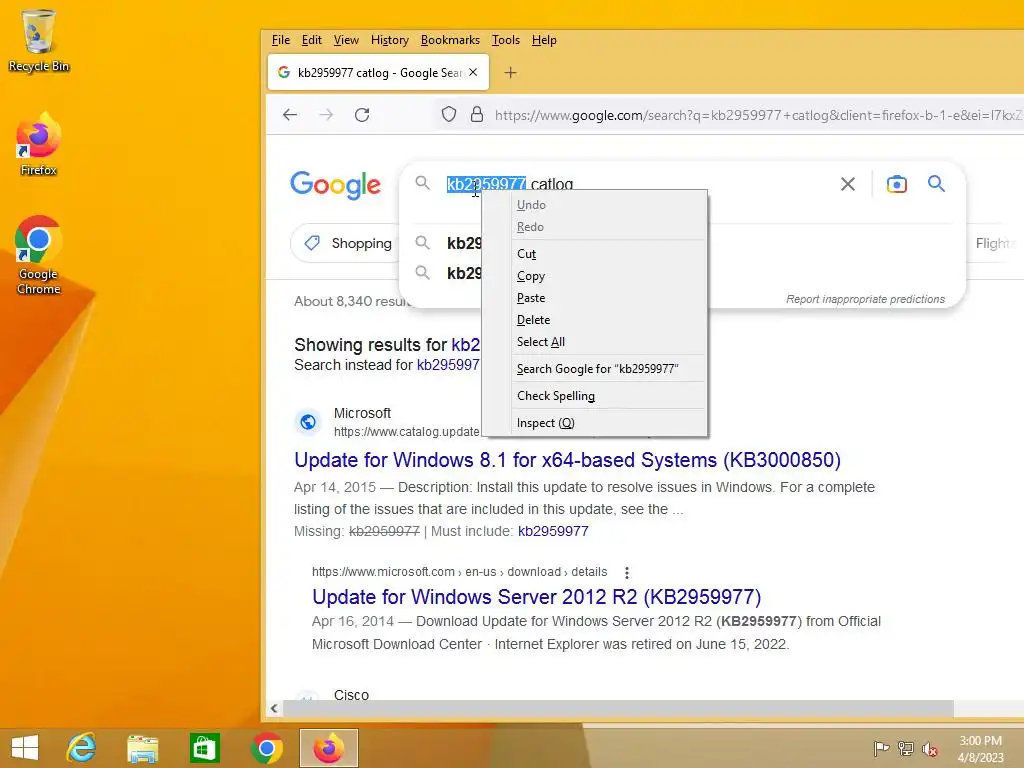The image size is (1024, 768).
Task: Open the tracking protection shield icon
Action: click(449, 115)
